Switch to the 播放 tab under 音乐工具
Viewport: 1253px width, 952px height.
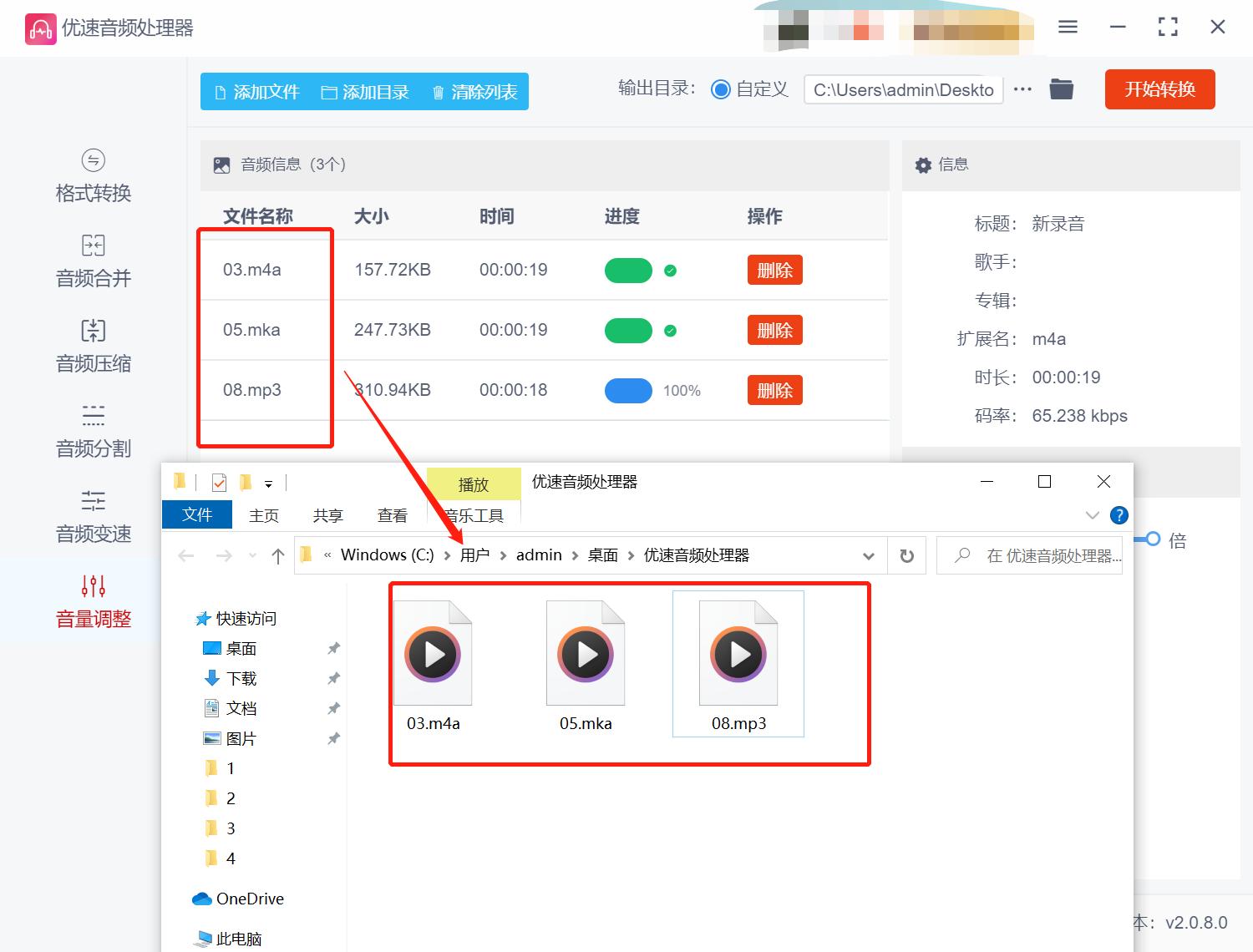pos(474,484)
